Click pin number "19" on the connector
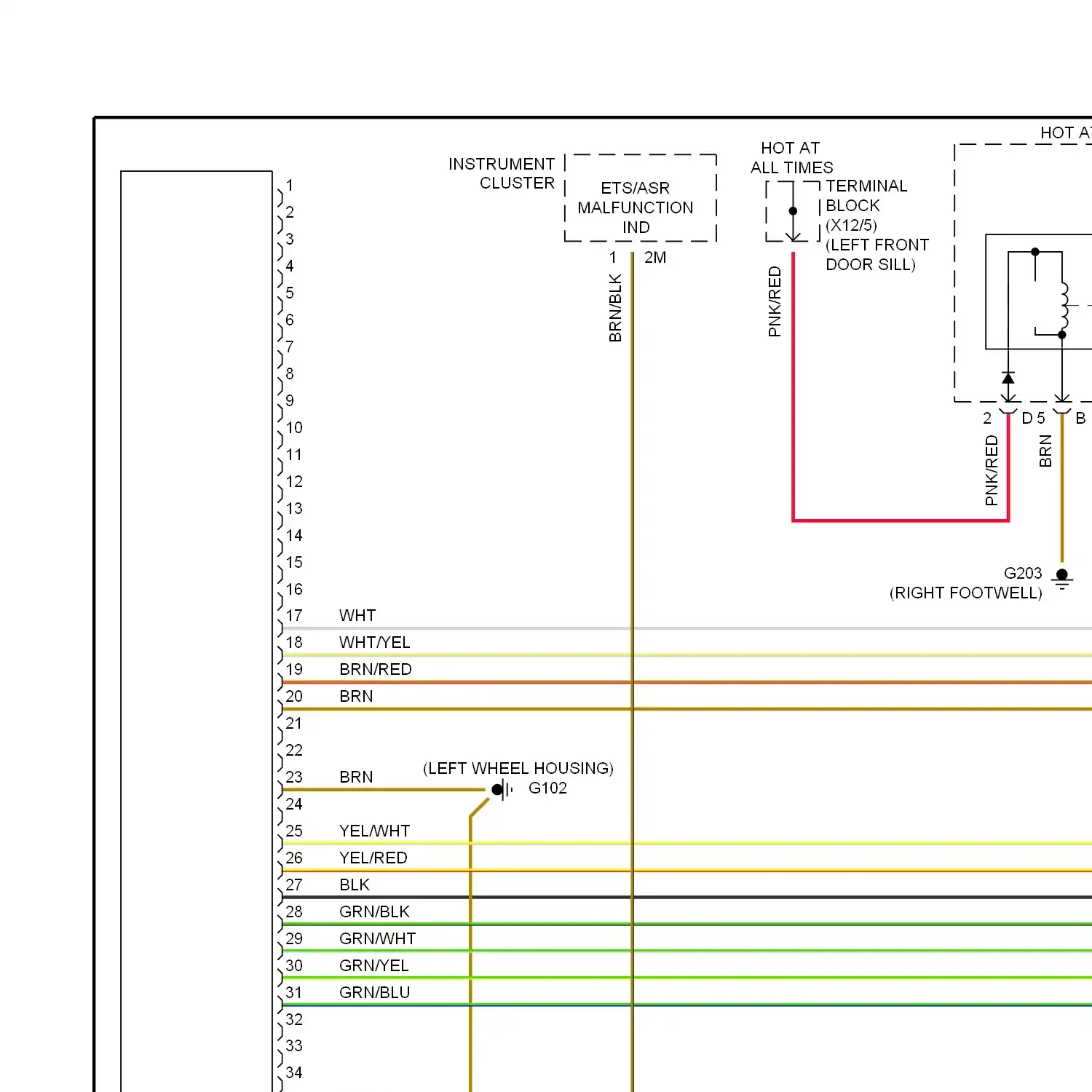 tap(294, 669)
